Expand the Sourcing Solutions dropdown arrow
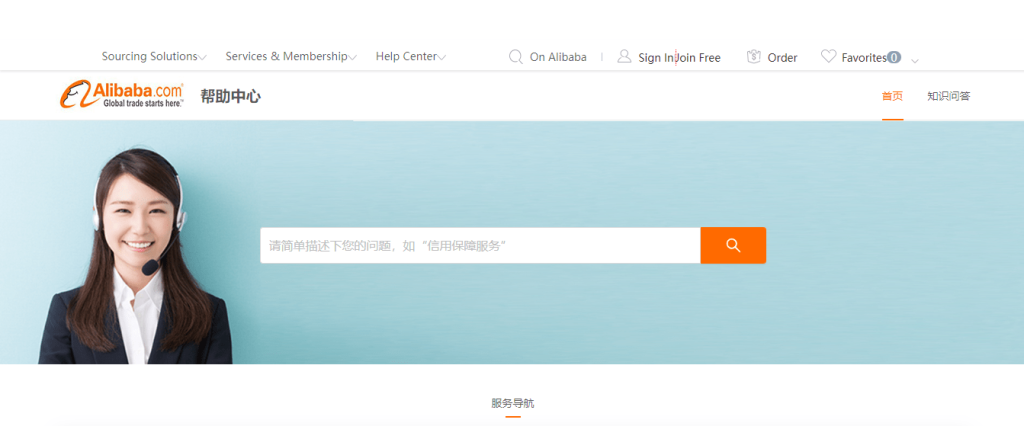Image resolution: width=1024 pixels, height=426 pixels. (x=202, y=57)
